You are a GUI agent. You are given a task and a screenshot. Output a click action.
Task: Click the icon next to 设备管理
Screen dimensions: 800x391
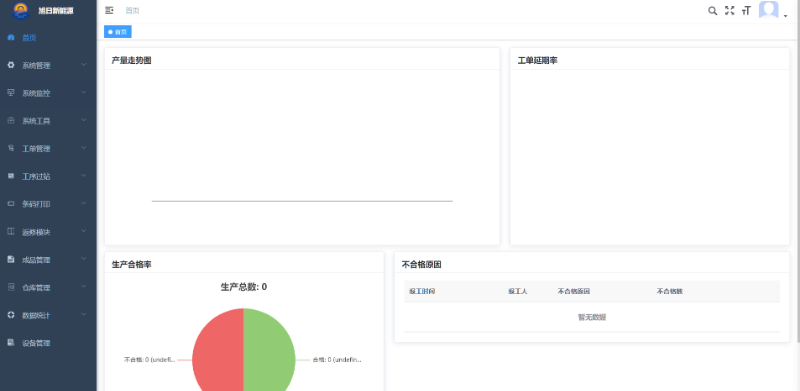[11, 343]
